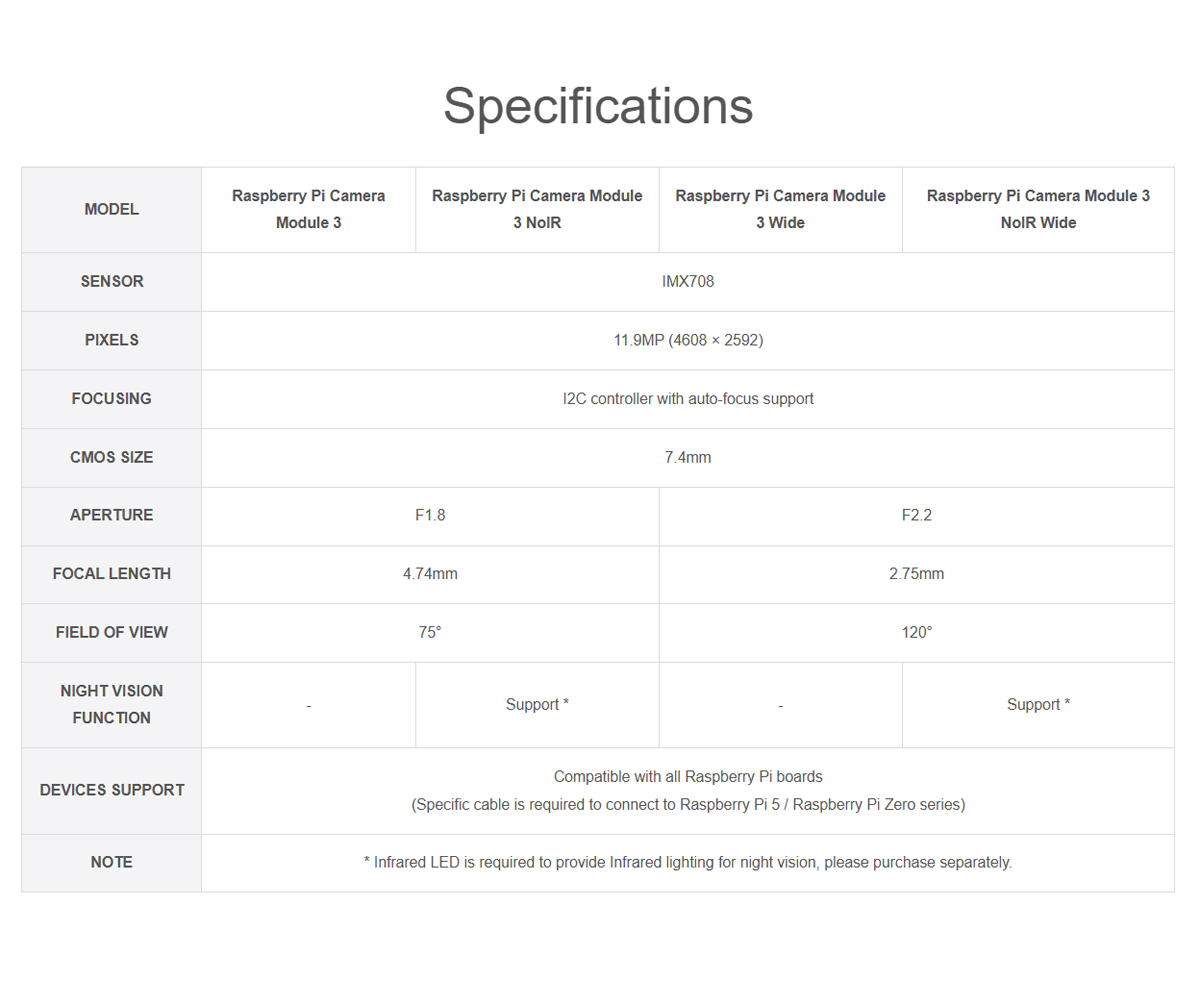This screenshot has width=1200, height=1001.
Task: Click the F2.2 aperture cell
Action: tap(916, 515)
